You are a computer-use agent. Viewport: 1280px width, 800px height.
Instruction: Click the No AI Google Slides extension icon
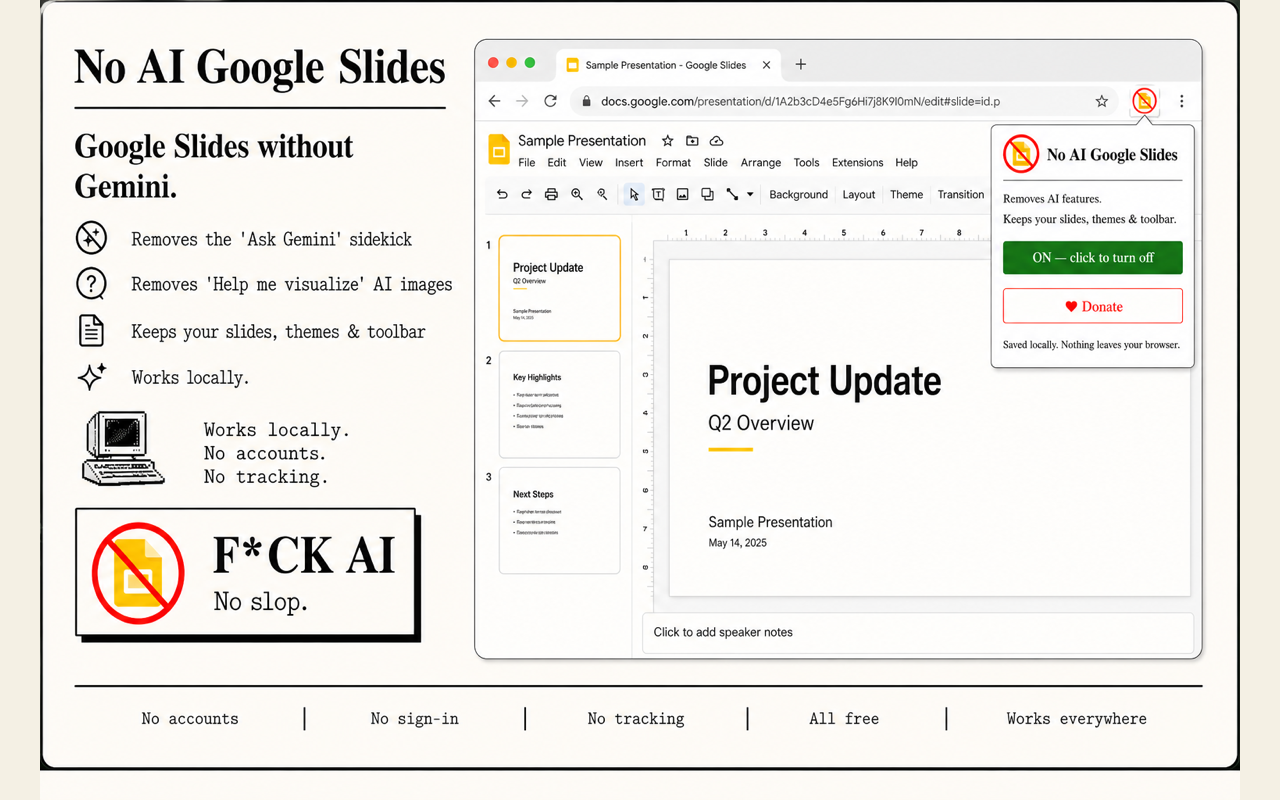click(1144, 101)
